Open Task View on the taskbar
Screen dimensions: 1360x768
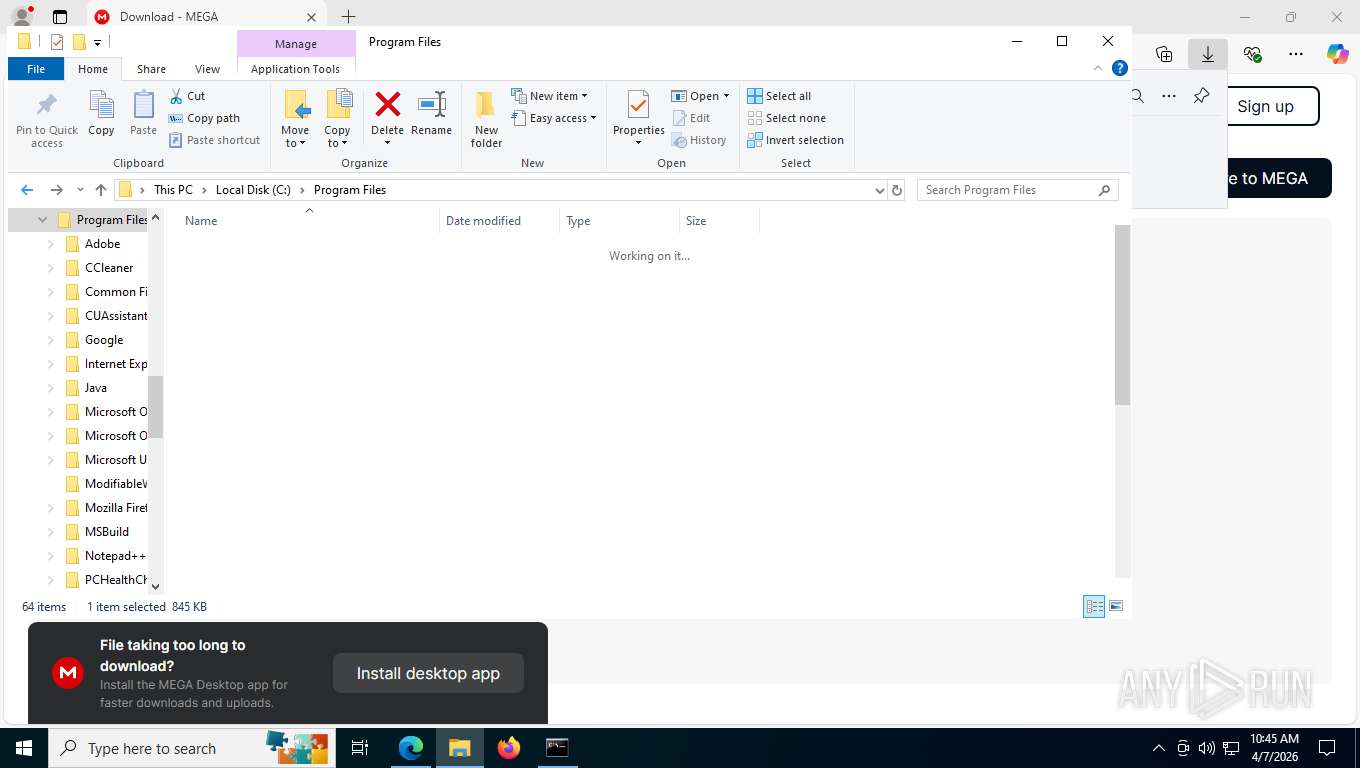(x=360, y=748)
